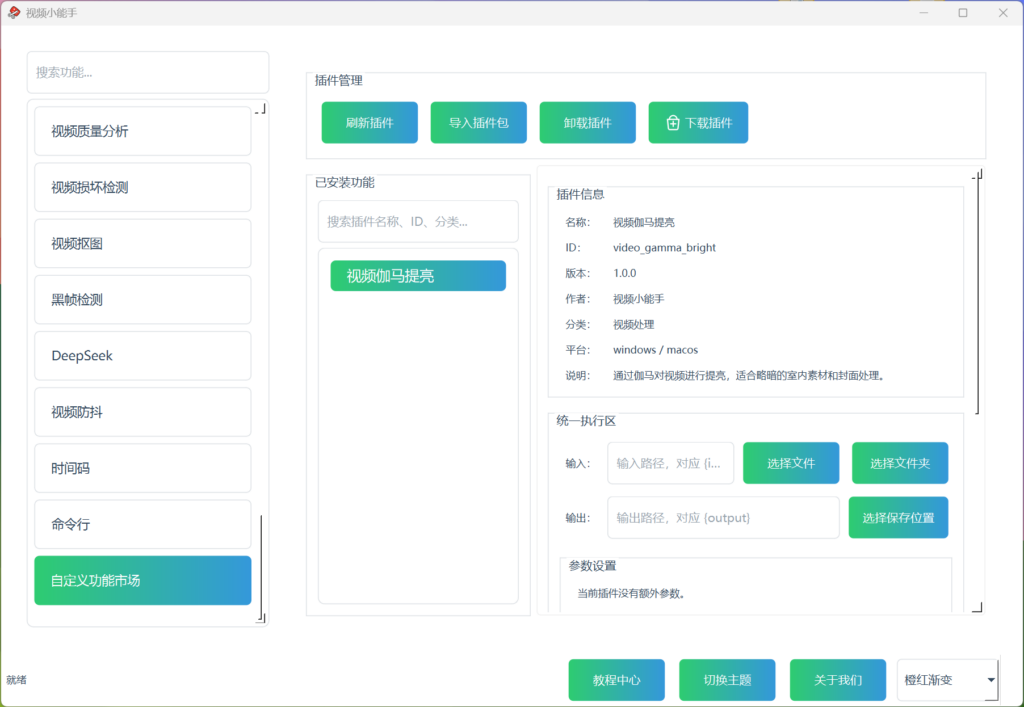Minimize the 视频小能手 window
1024x707 pixels.
pyautogui.click(x=923, y=12)
